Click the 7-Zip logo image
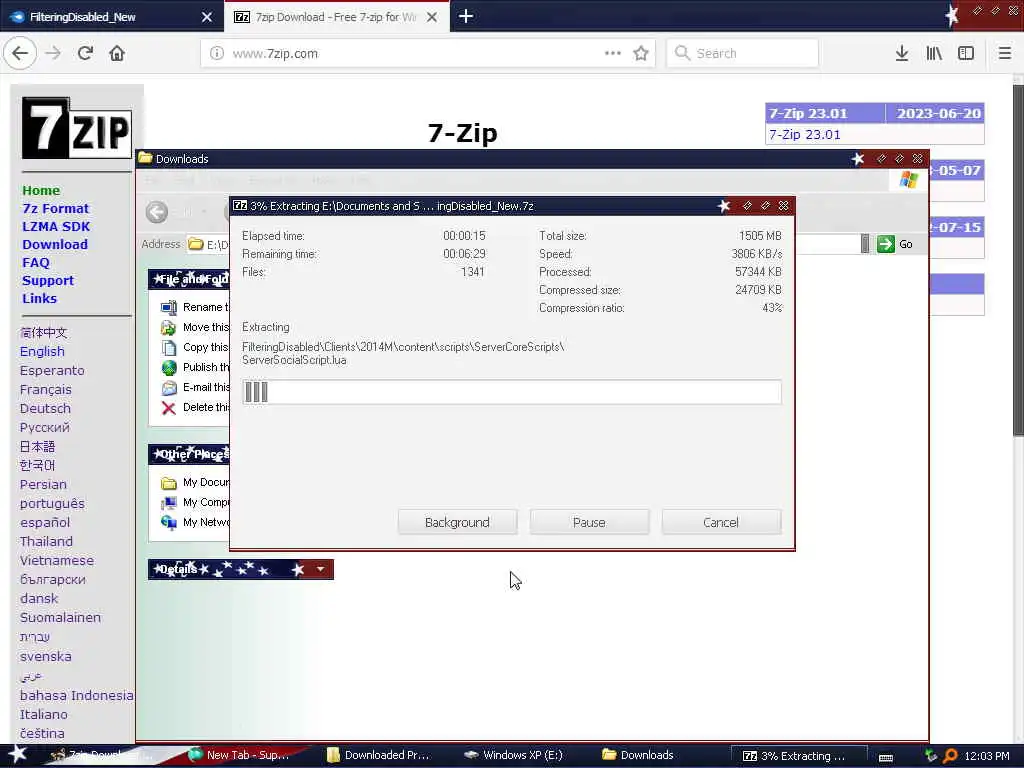 point(77,128)
